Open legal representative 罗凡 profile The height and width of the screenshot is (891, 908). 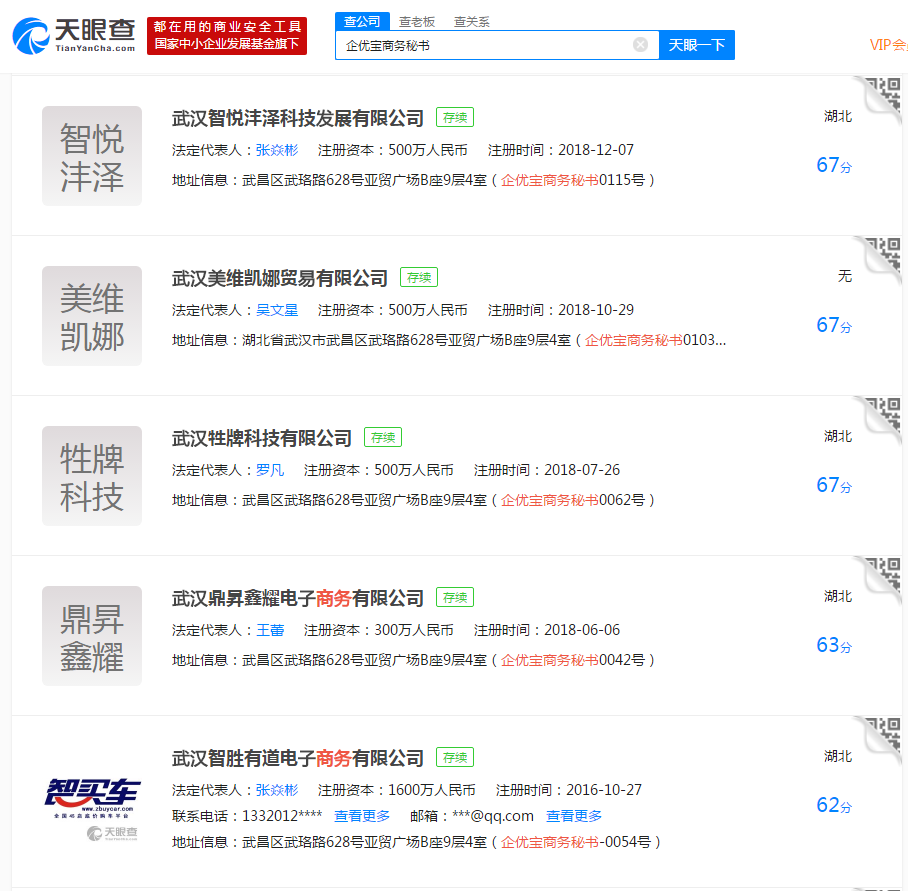pos(270,470)
